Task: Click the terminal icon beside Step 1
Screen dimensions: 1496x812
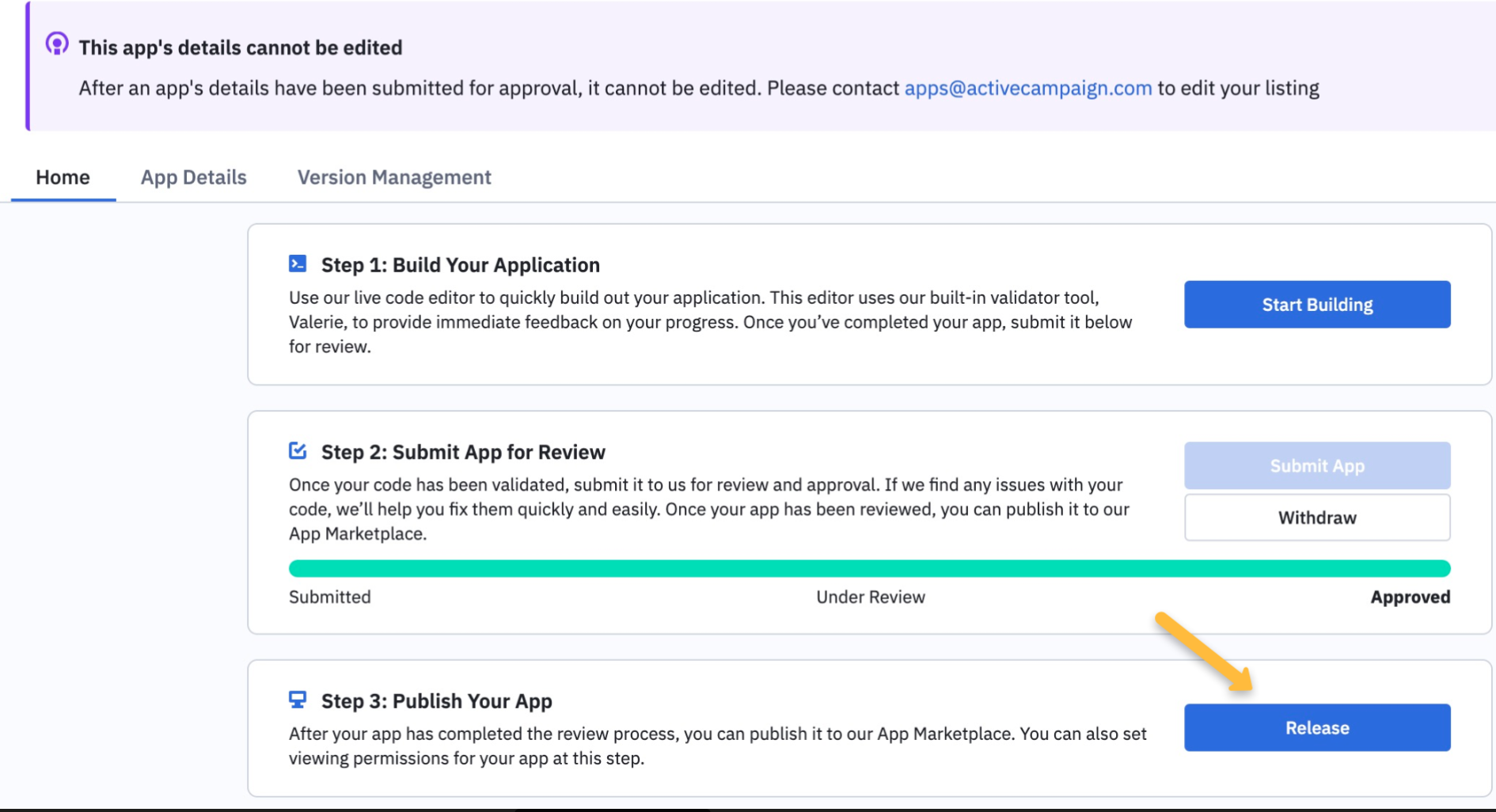Action: coord(298,264)
